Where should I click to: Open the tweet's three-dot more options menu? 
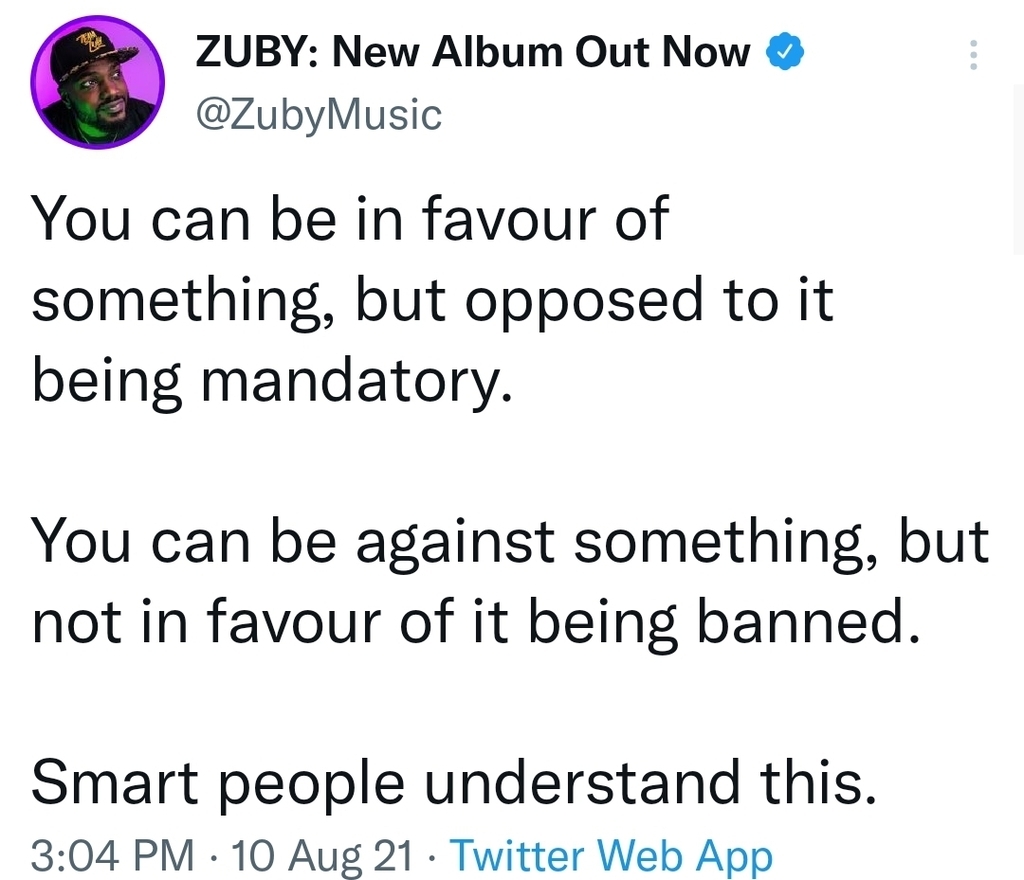click(973, 55)
